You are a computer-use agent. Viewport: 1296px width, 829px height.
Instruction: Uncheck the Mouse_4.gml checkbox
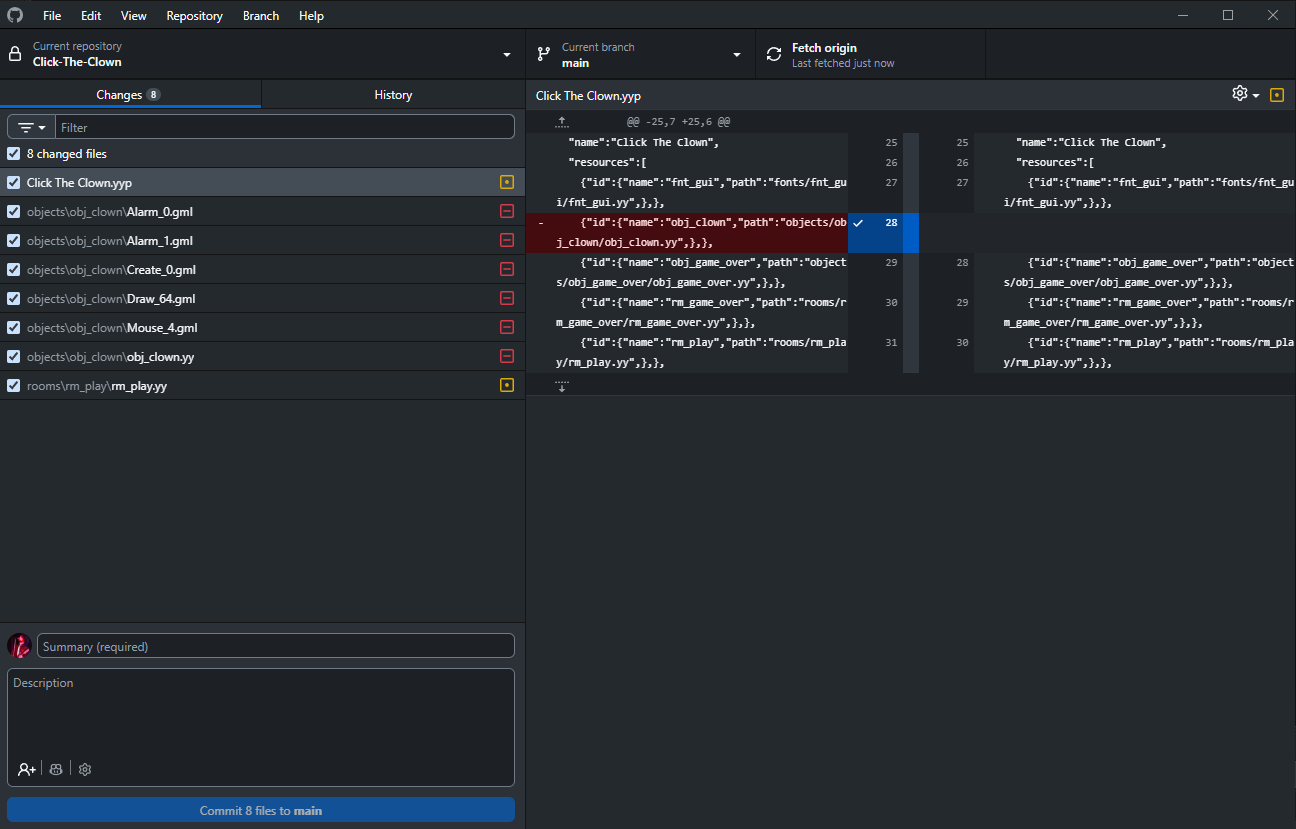13,328
